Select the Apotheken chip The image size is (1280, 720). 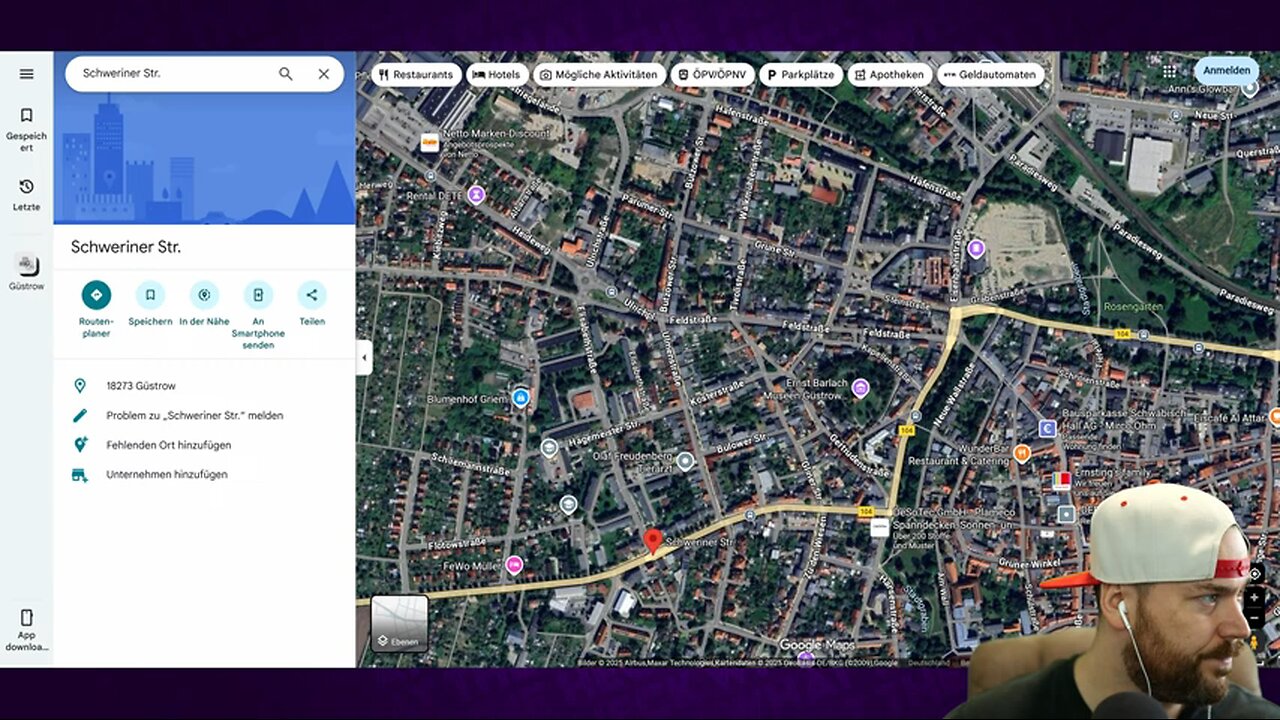(x=890, y=75)
